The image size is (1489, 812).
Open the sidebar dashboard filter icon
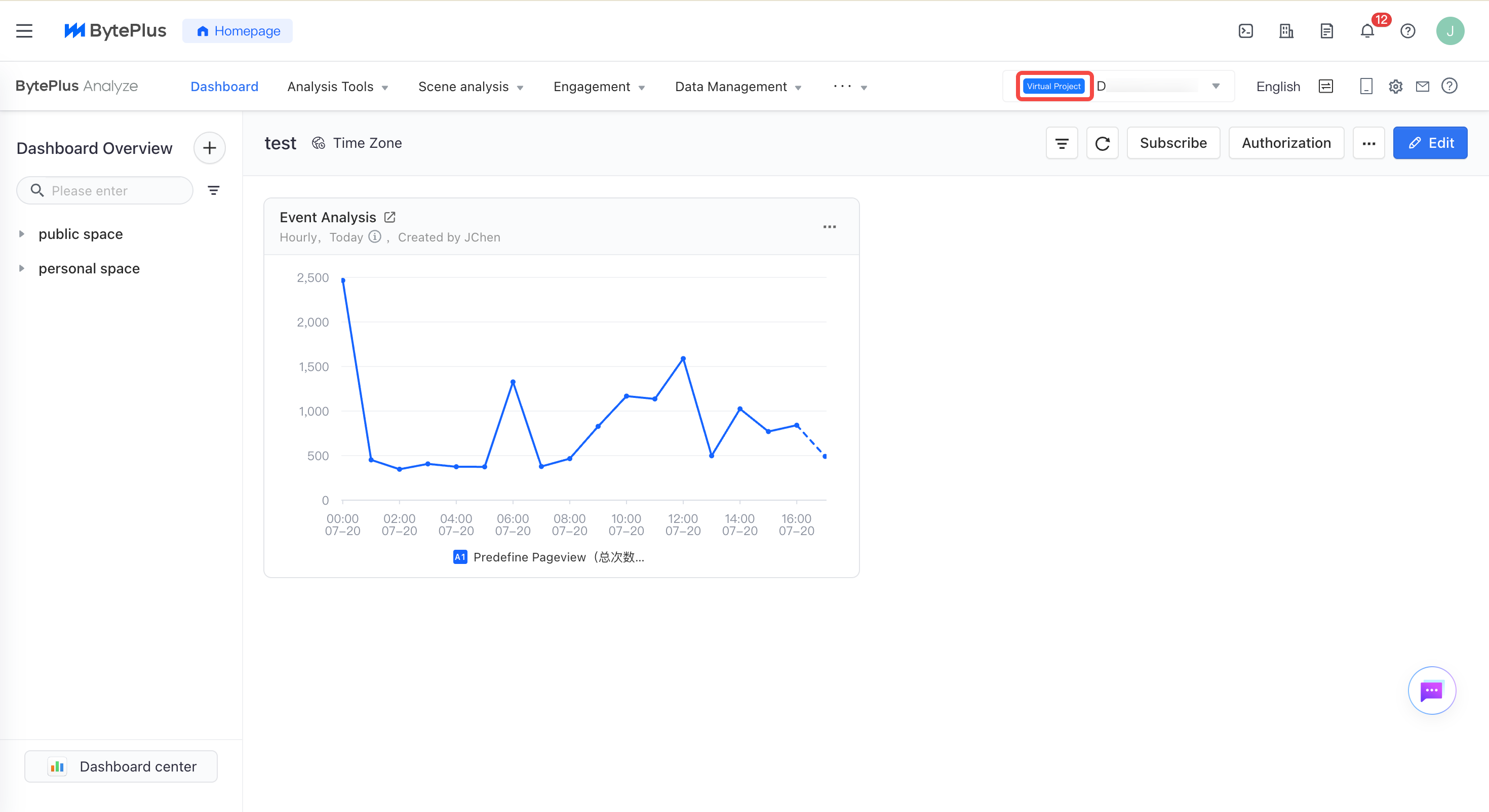213,190
